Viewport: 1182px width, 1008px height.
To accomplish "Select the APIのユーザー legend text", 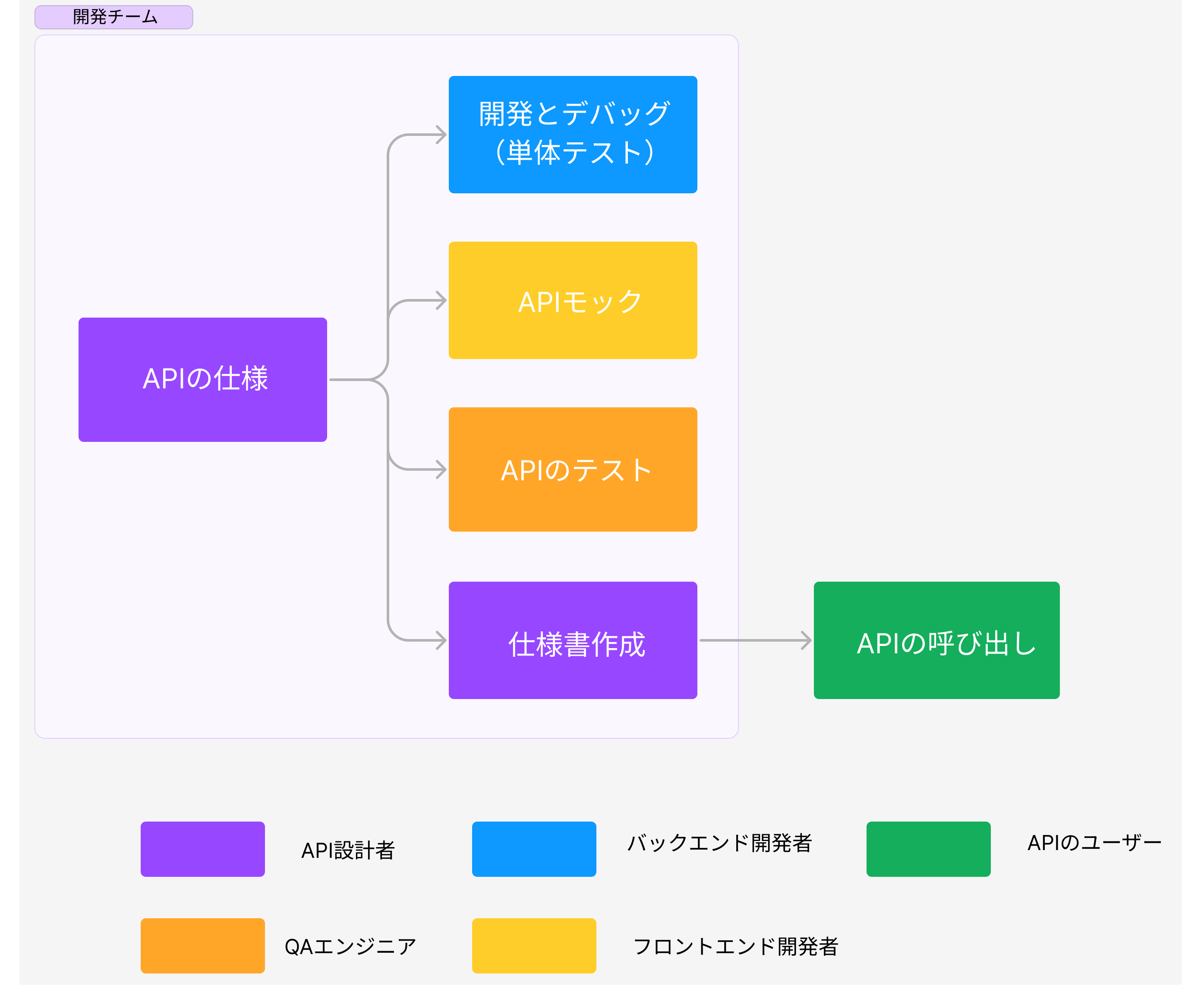I will 1094,843.
